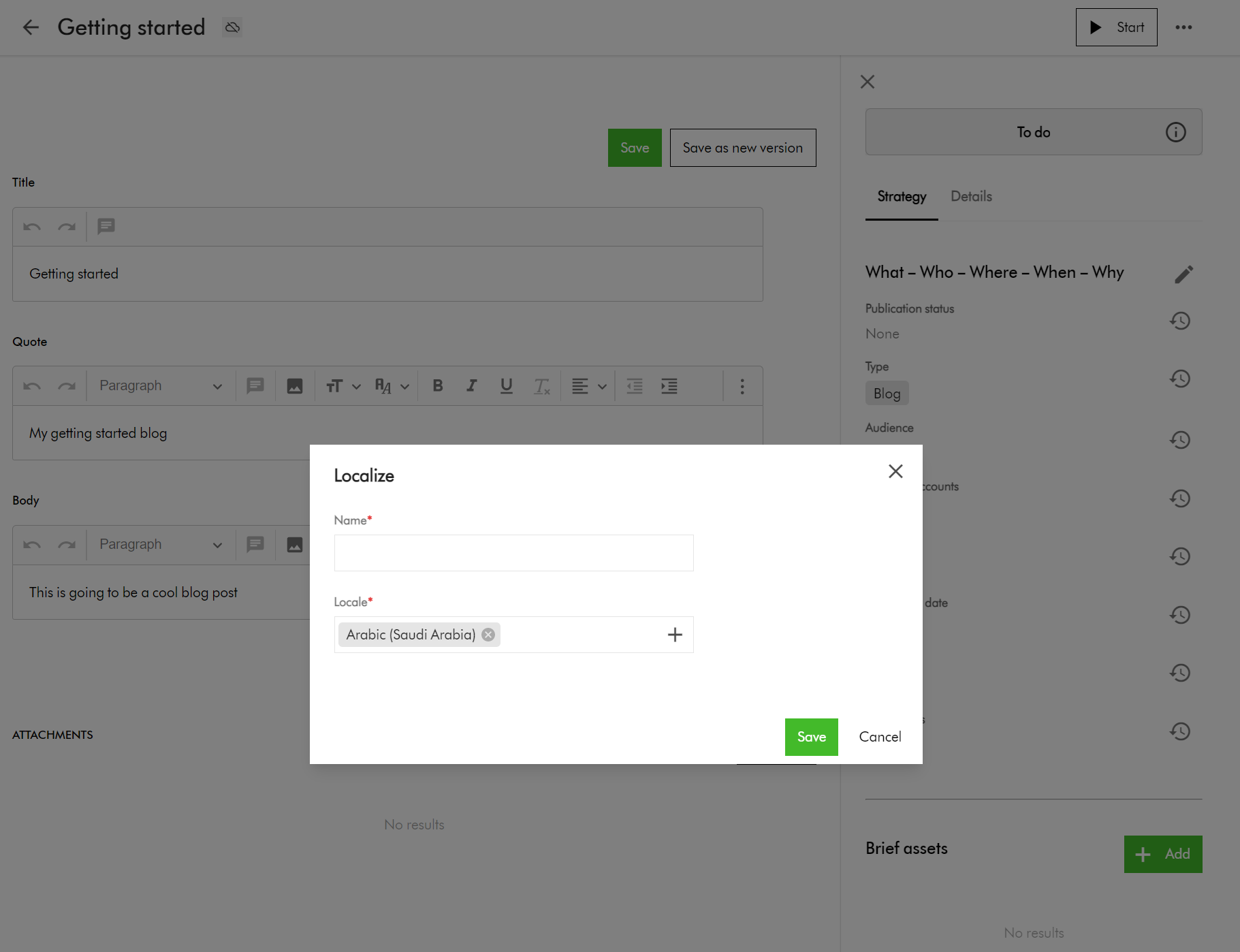Click the back arrow beside Getting started
1240x952 pixels.
tap(31, 27)
